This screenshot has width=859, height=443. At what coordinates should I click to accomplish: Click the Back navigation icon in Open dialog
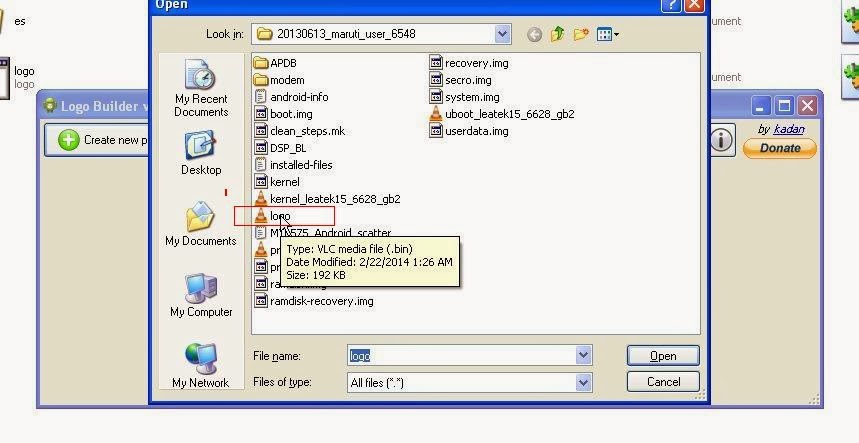pos(534,34)
